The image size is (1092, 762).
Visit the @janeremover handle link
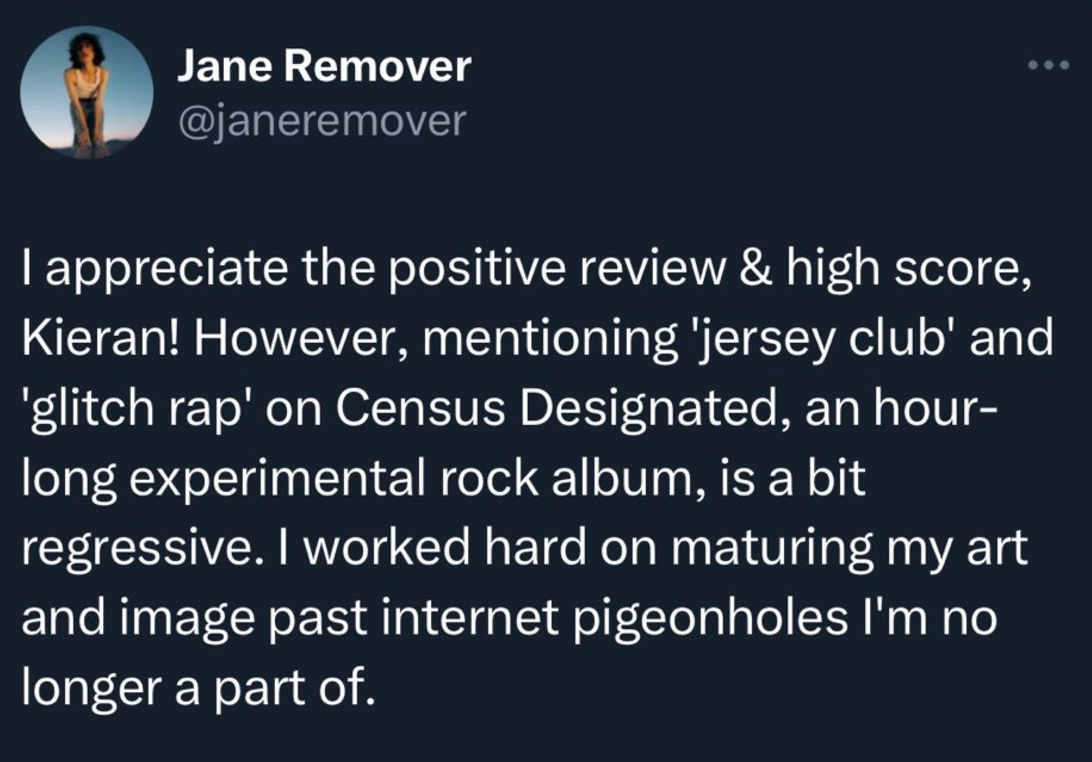coord(322,121)
